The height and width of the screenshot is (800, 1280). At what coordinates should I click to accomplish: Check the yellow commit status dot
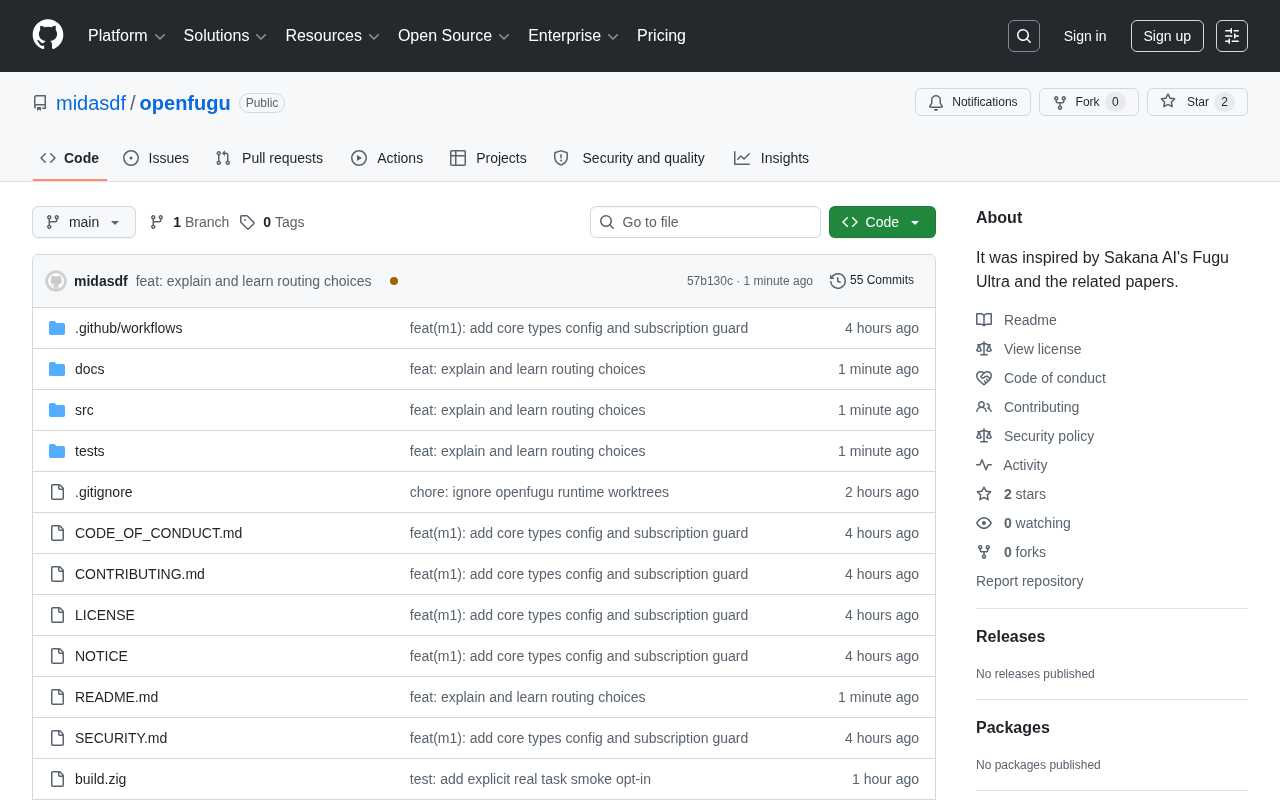click(394, 281)
